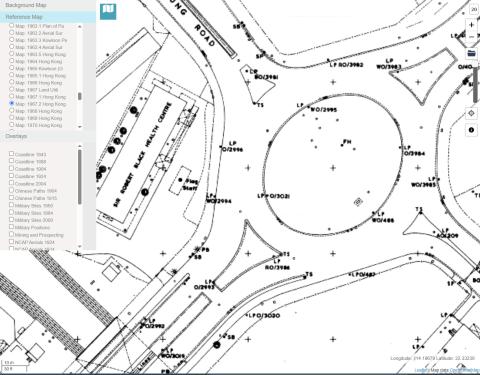Click the 'RO/3982' lamp post label
480x375 pixels.
pyautogui.click(x=351, y=65)
